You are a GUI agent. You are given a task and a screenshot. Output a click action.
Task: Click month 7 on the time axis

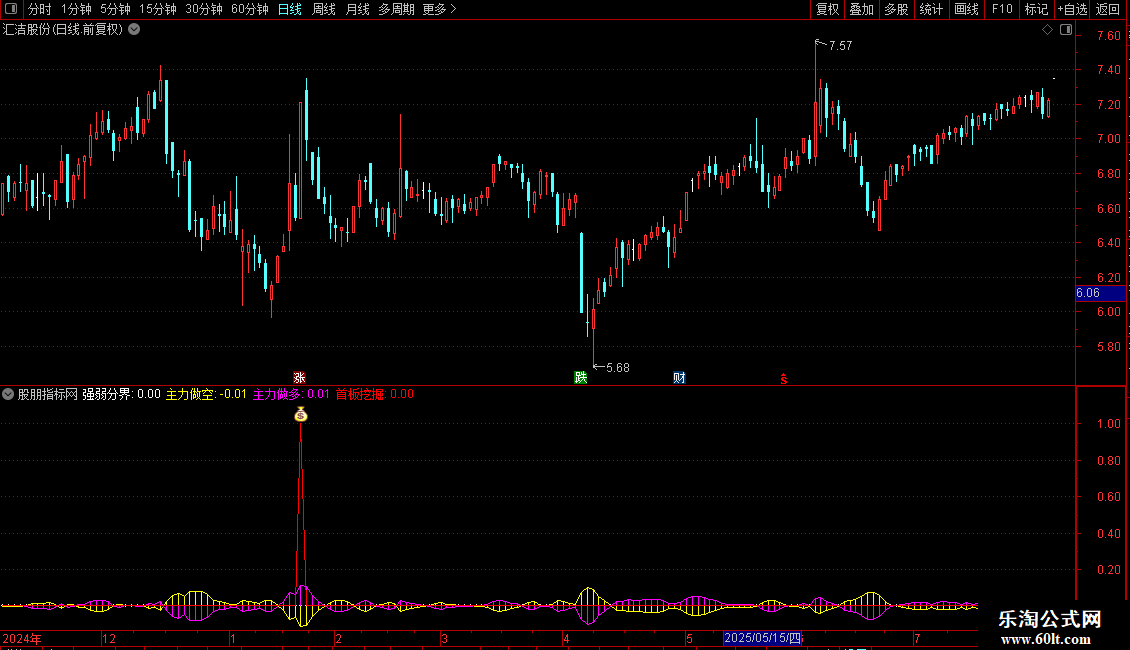[x=917, y=638]
